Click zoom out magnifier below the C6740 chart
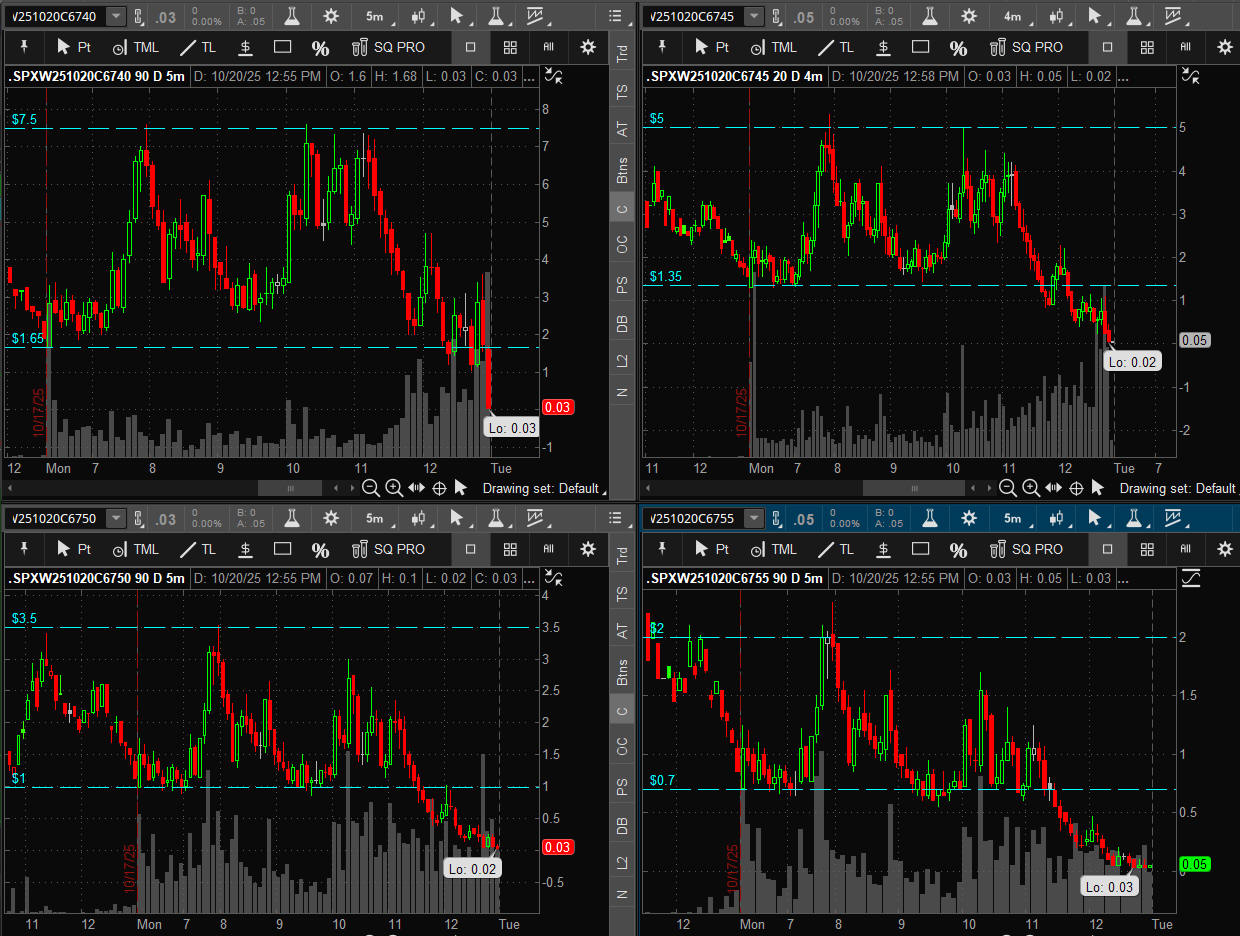1240x936 pixels. tap(370, 488)
